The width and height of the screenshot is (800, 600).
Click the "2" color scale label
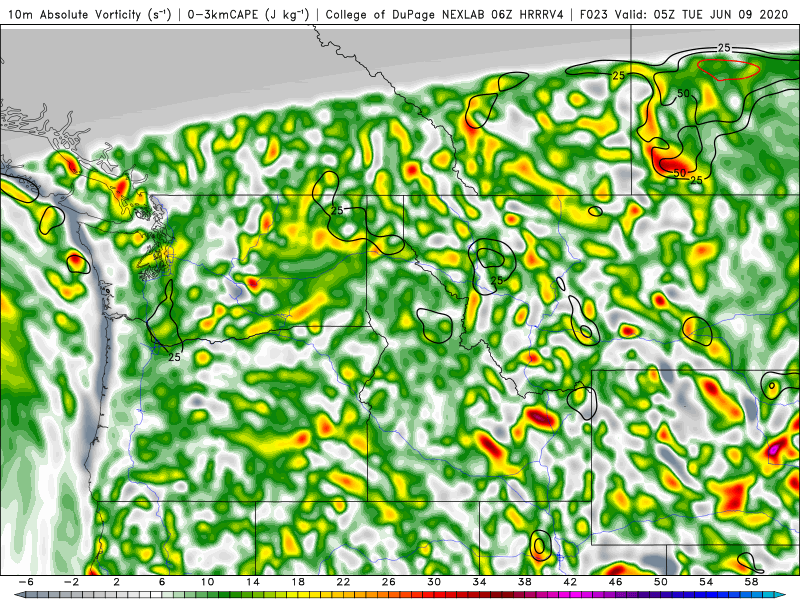coord(116,582)
